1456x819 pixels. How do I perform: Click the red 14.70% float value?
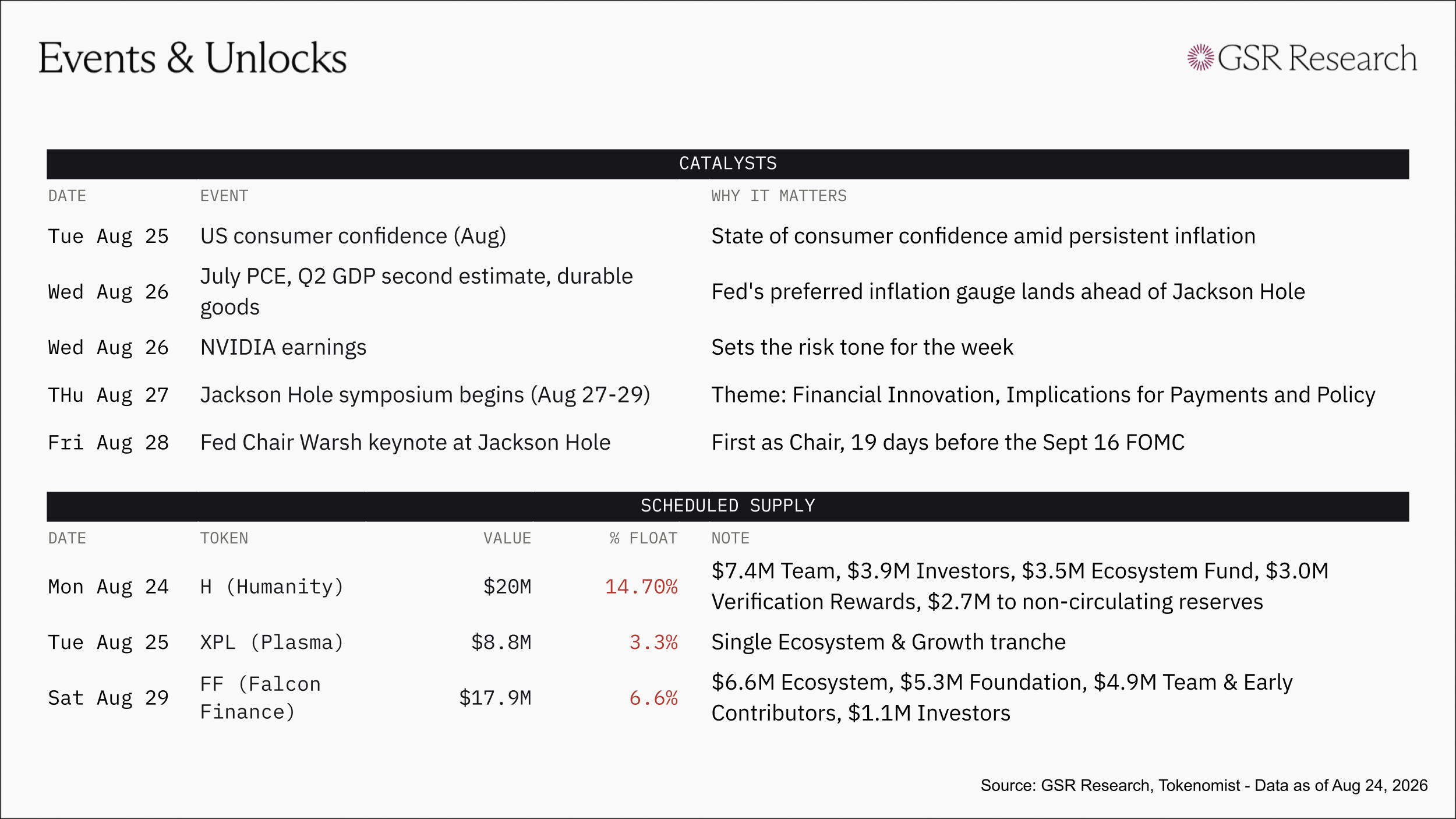pos(641,587)
